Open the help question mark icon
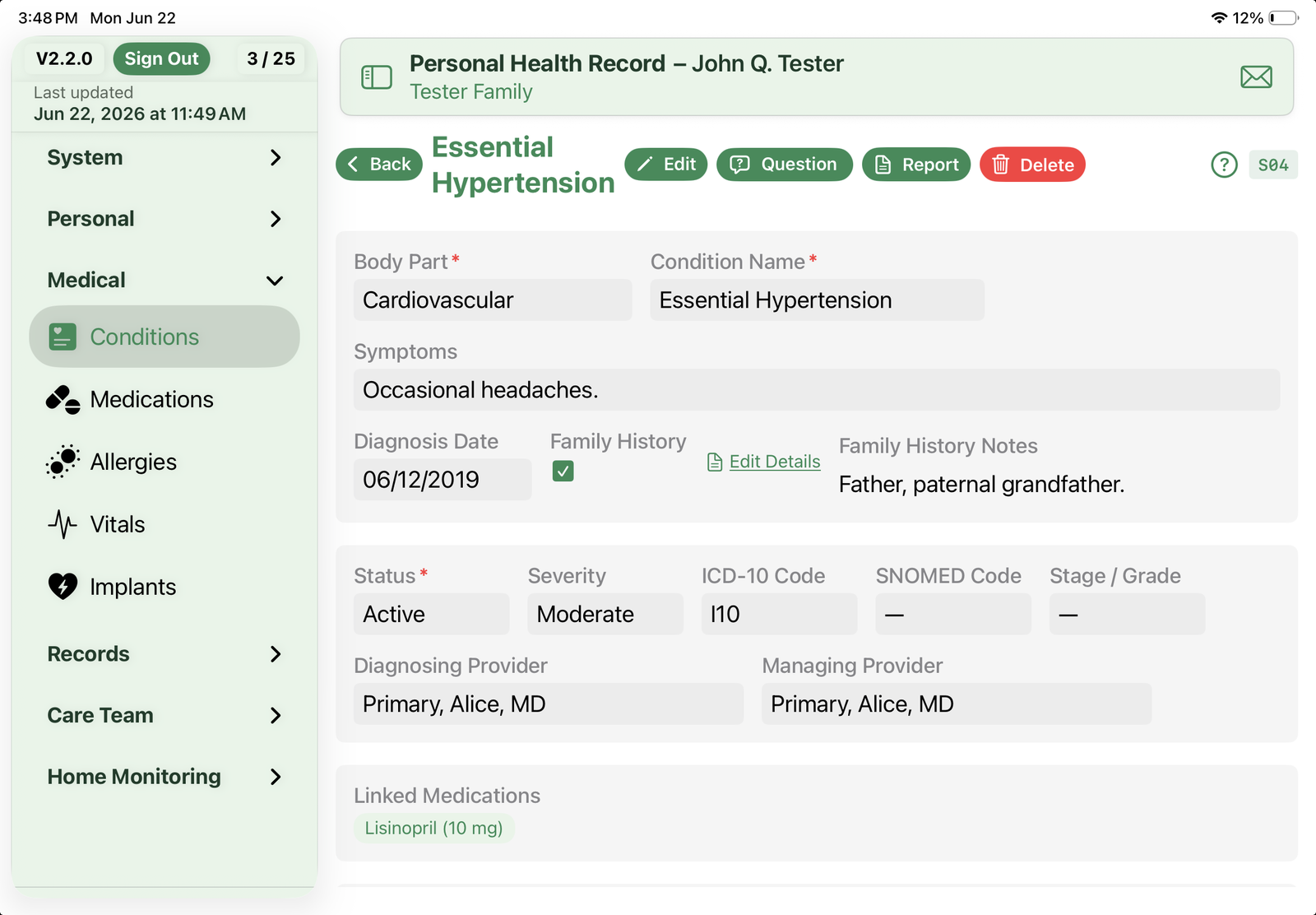1316x915 pixels. (1224, 165)
